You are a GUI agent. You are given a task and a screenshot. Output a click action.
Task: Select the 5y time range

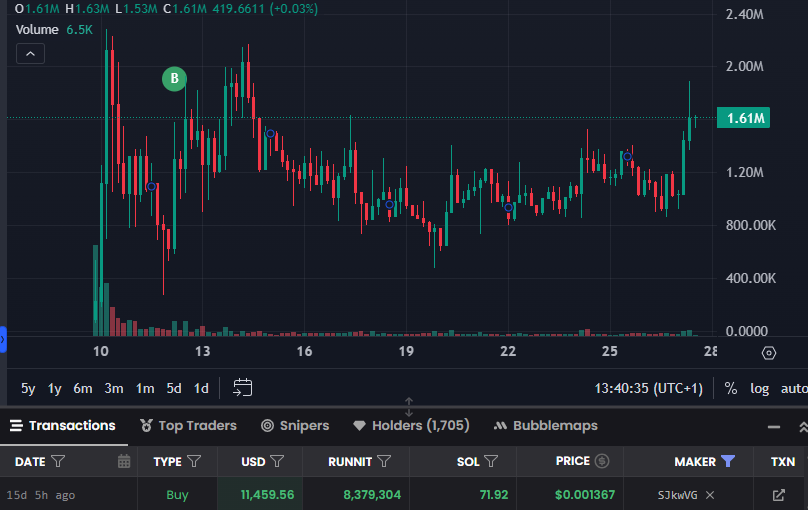pyautogui.click(x=28, y=388)
